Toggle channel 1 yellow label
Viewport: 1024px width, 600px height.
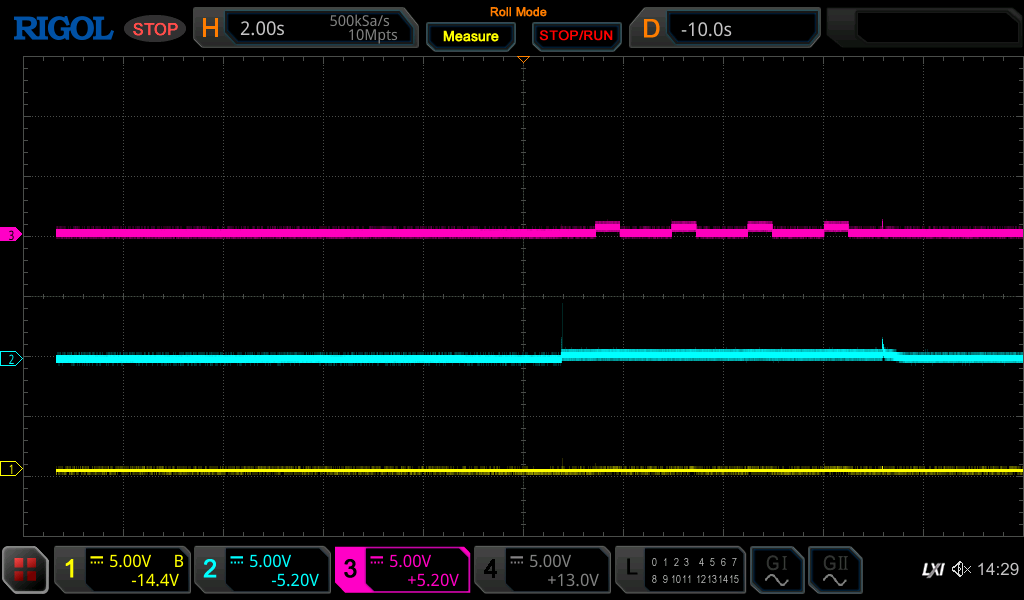[70, 569]
